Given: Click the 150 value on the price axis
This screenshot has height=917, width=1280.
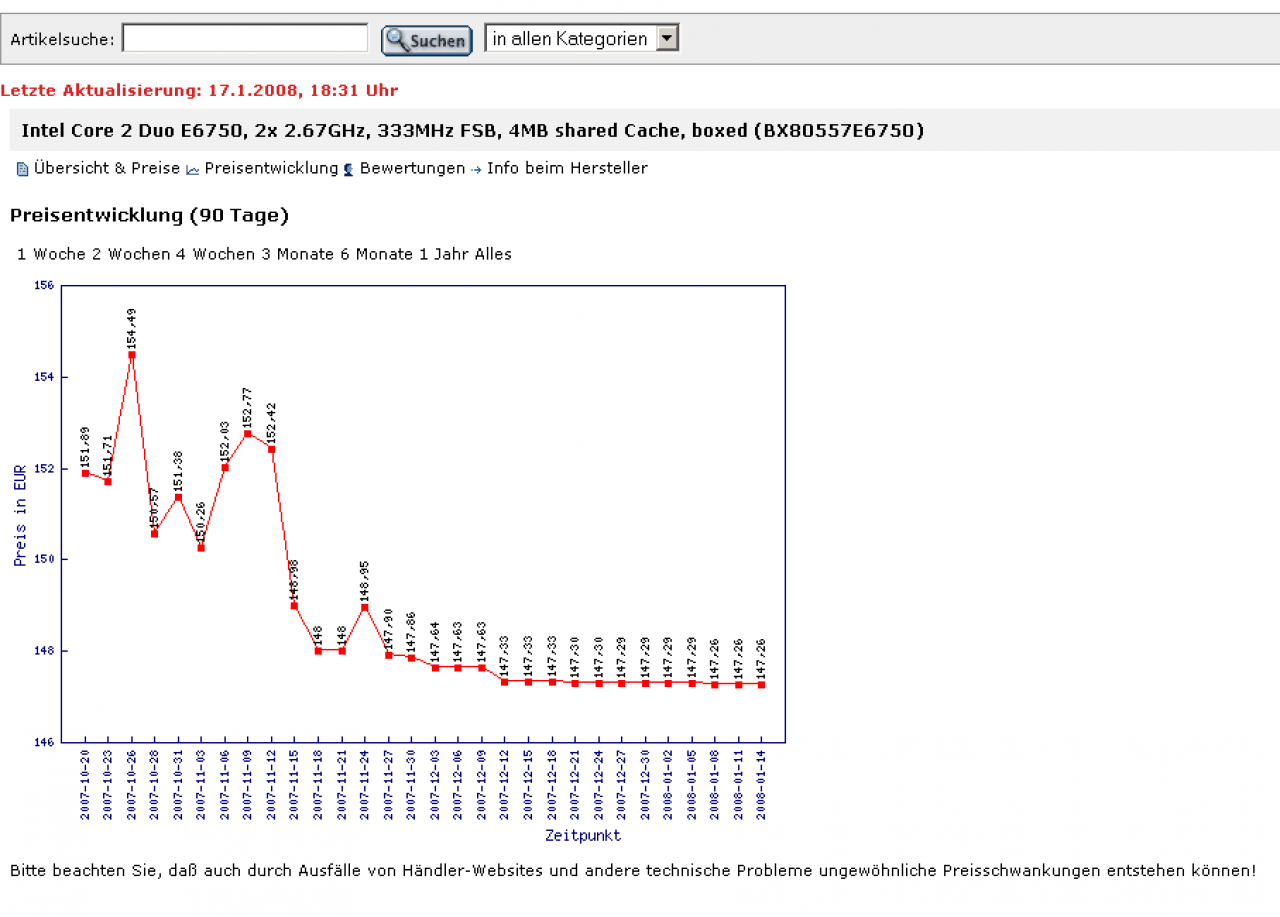Looking at the screenshot, I should 43,559.
